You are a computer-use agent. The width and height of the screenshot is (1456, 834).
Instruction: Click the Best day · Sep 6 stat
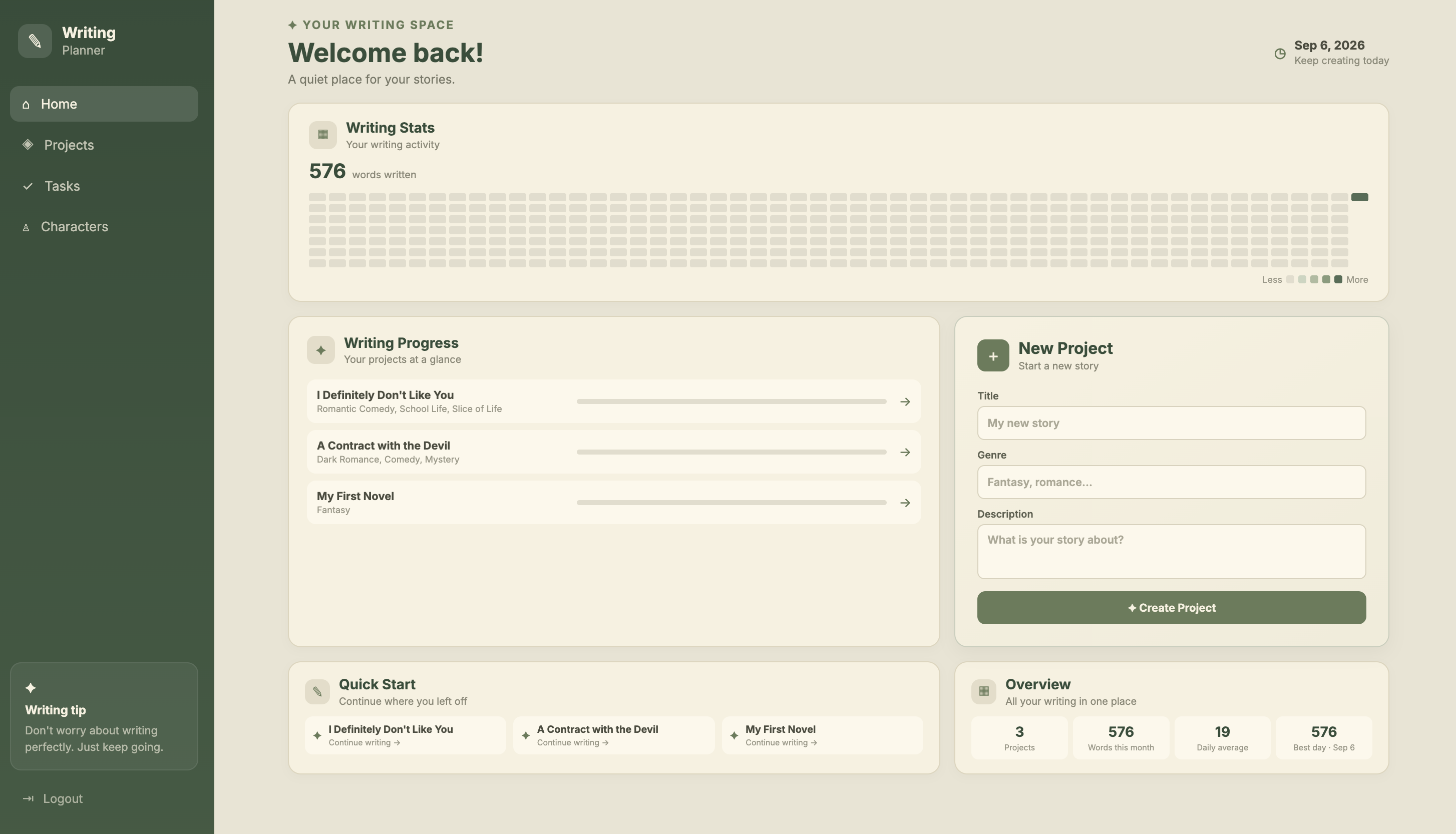(x=1324, y=738)
